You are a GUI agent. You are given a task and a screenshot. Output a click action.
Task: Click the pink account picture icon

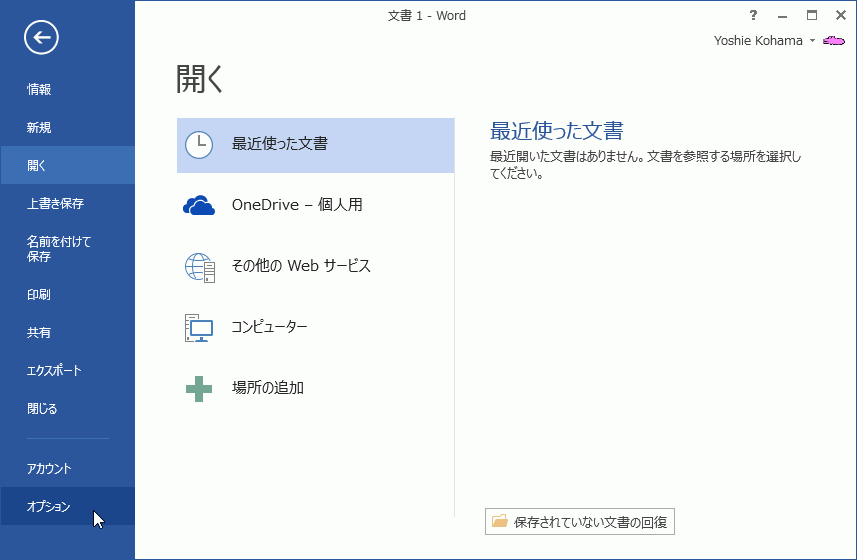(x=834, y=41)
